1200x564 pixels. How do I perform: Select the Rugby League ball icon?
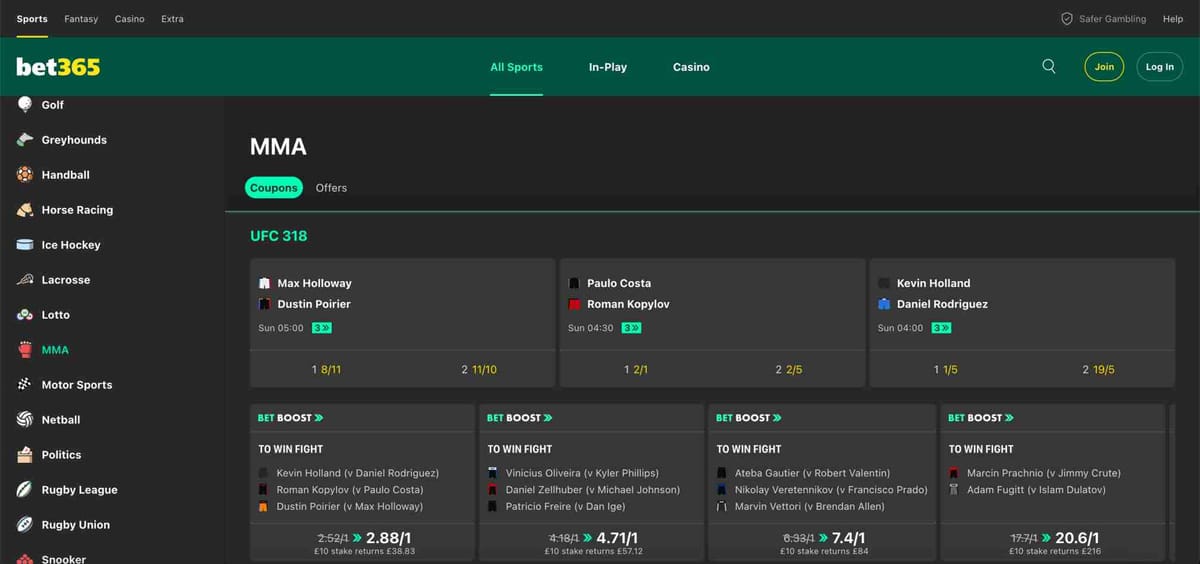(25, 490)
